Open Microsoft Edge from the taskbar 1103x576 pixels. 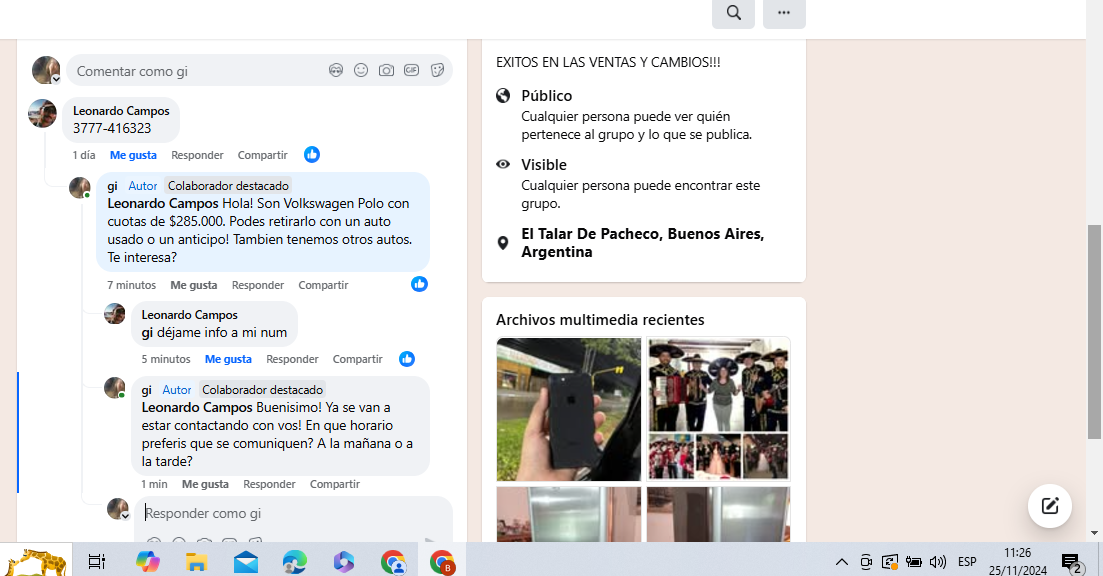tap(295, 561)
